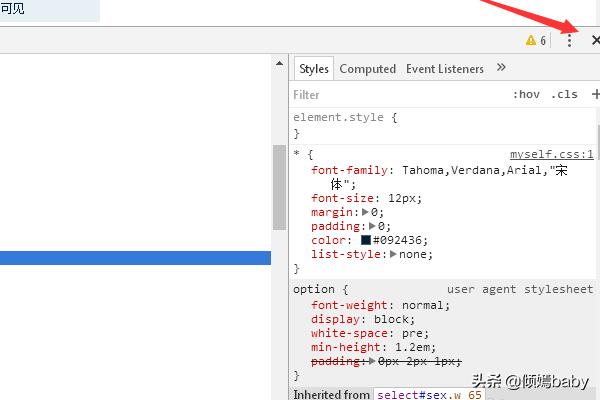Select the Styles tab
Image resolution: width=600 pixels, height=400 pixels.
pyautogui.click(x=313, y=69)
